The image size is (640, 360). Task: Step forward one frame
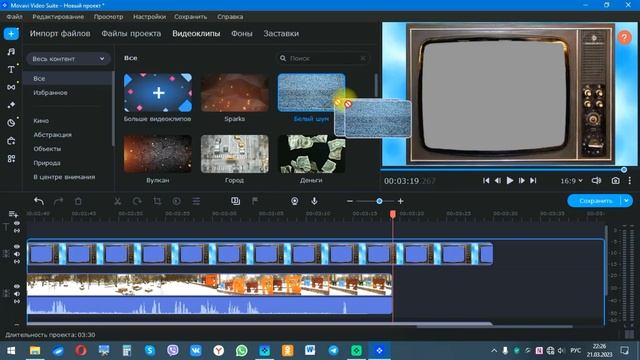click(x=522, y=180)
